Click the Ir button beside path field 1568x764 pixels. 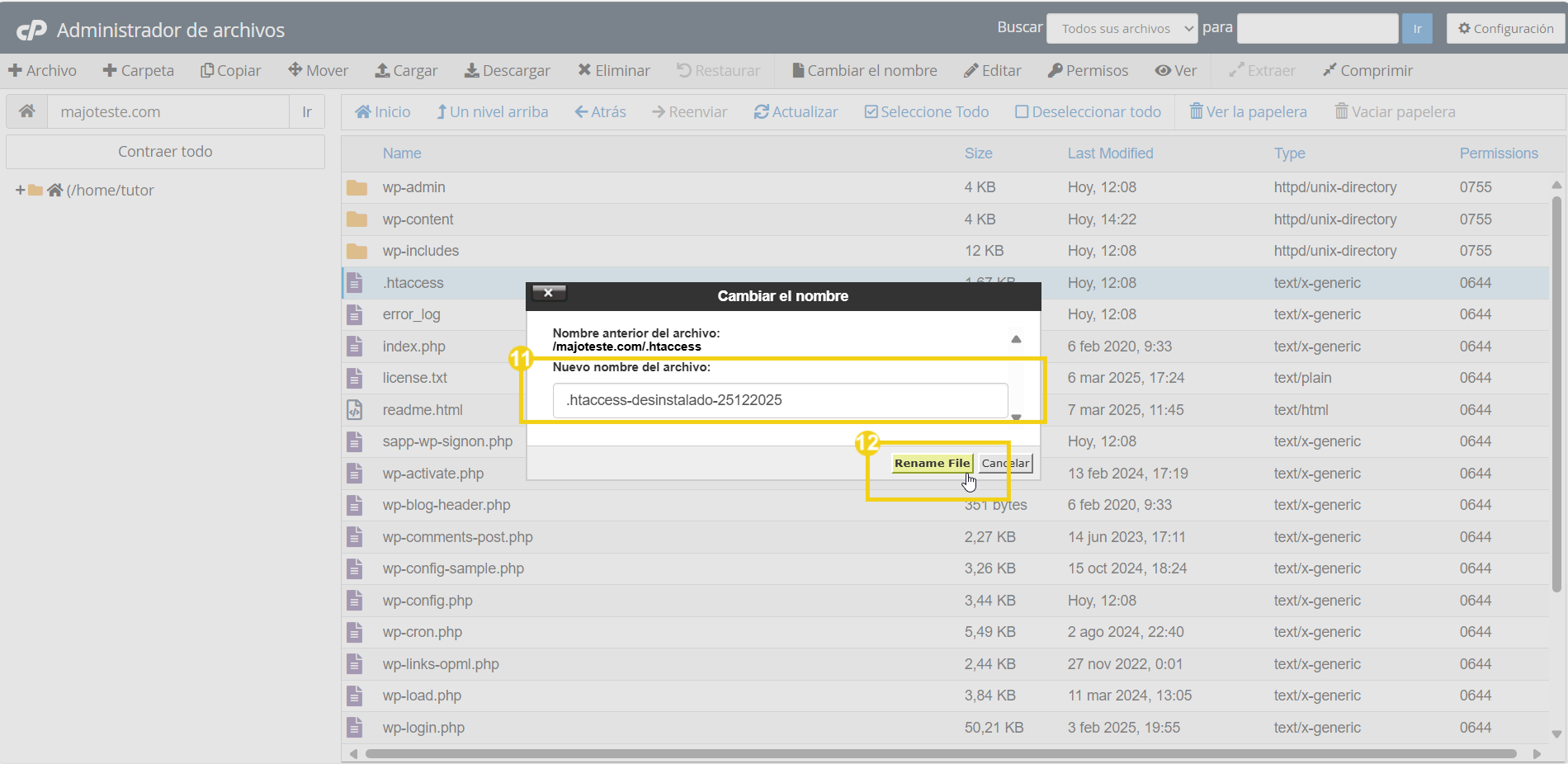tap(307, 111)
